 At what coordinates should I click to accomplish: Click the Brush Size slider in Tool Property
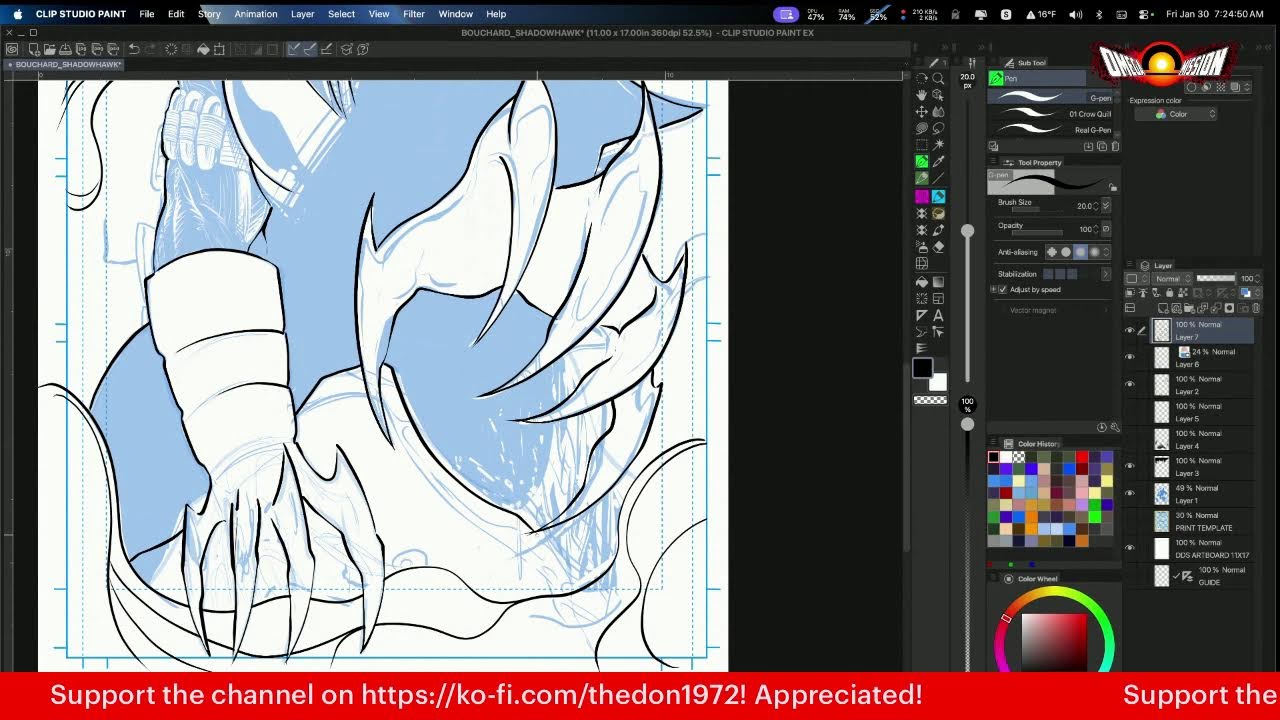point(1037,209)
